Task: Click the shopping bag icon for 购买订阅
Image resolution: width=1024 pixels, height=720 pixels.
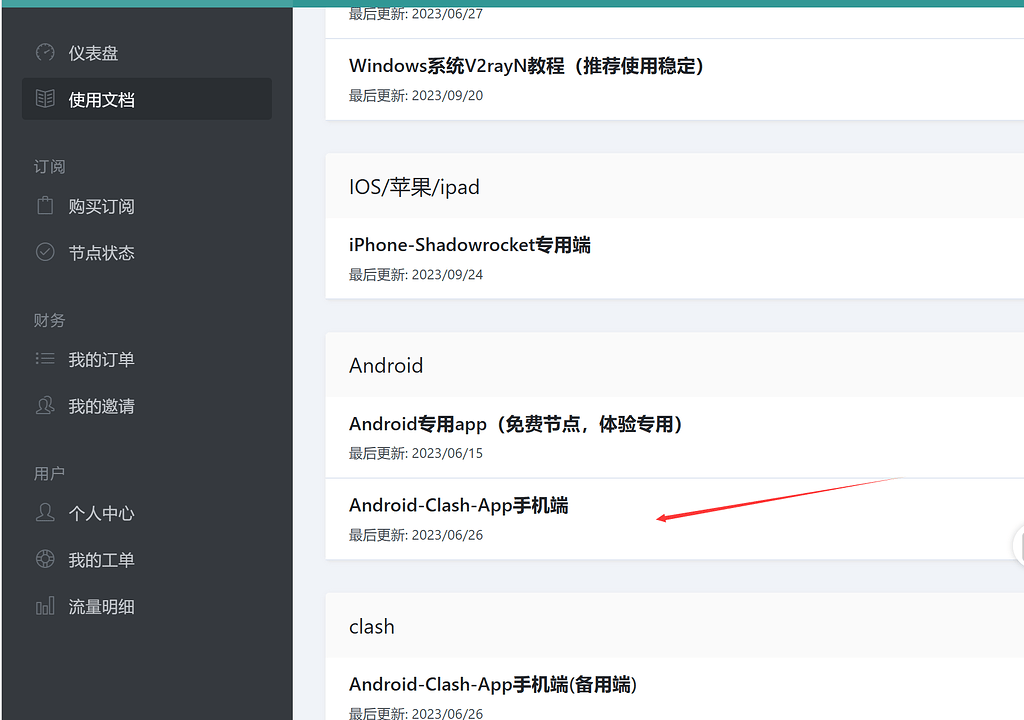Action: pos(45,206)
